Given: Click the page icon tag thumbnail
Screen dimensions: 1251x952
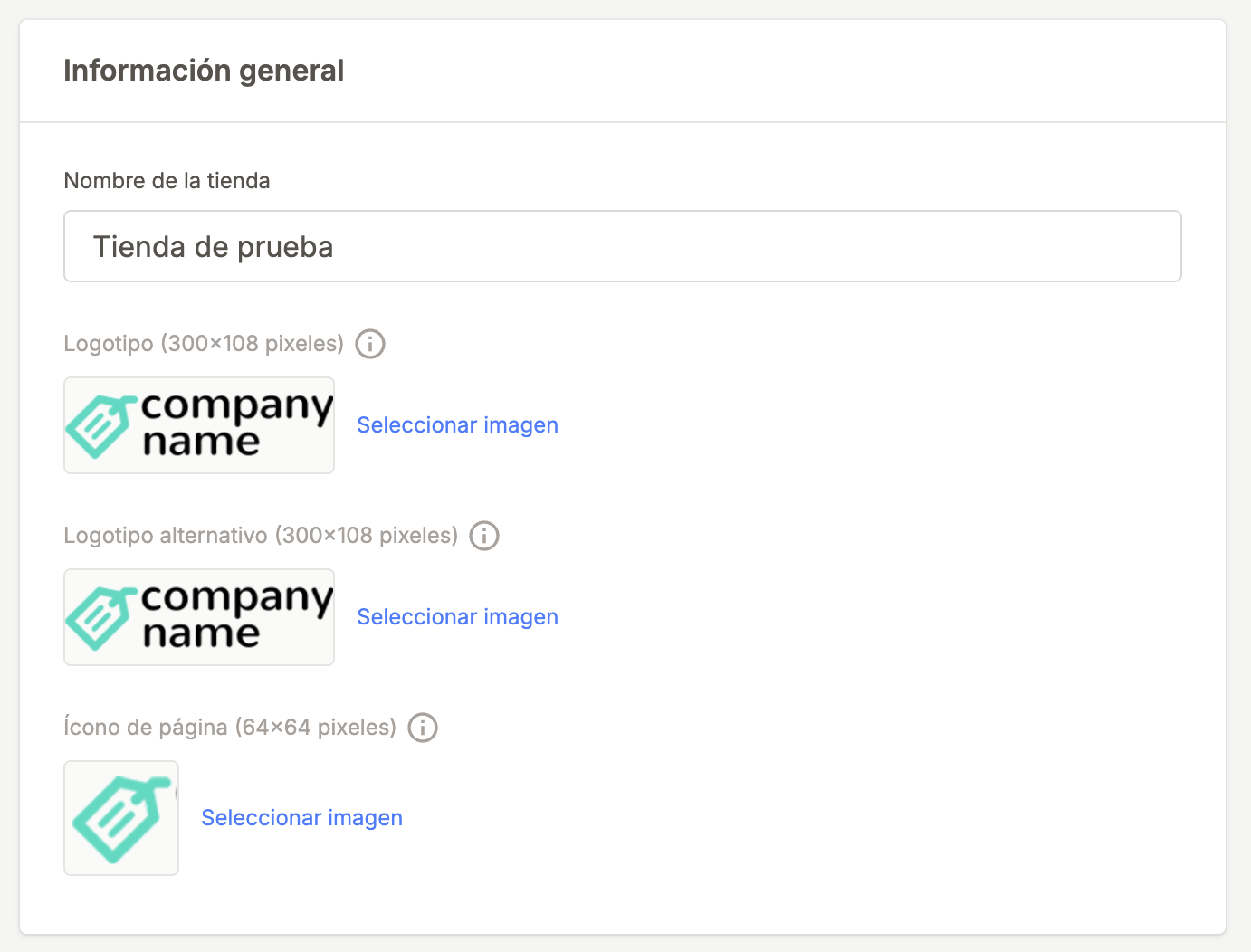Looking at the screenshot, I should point(121,818).
